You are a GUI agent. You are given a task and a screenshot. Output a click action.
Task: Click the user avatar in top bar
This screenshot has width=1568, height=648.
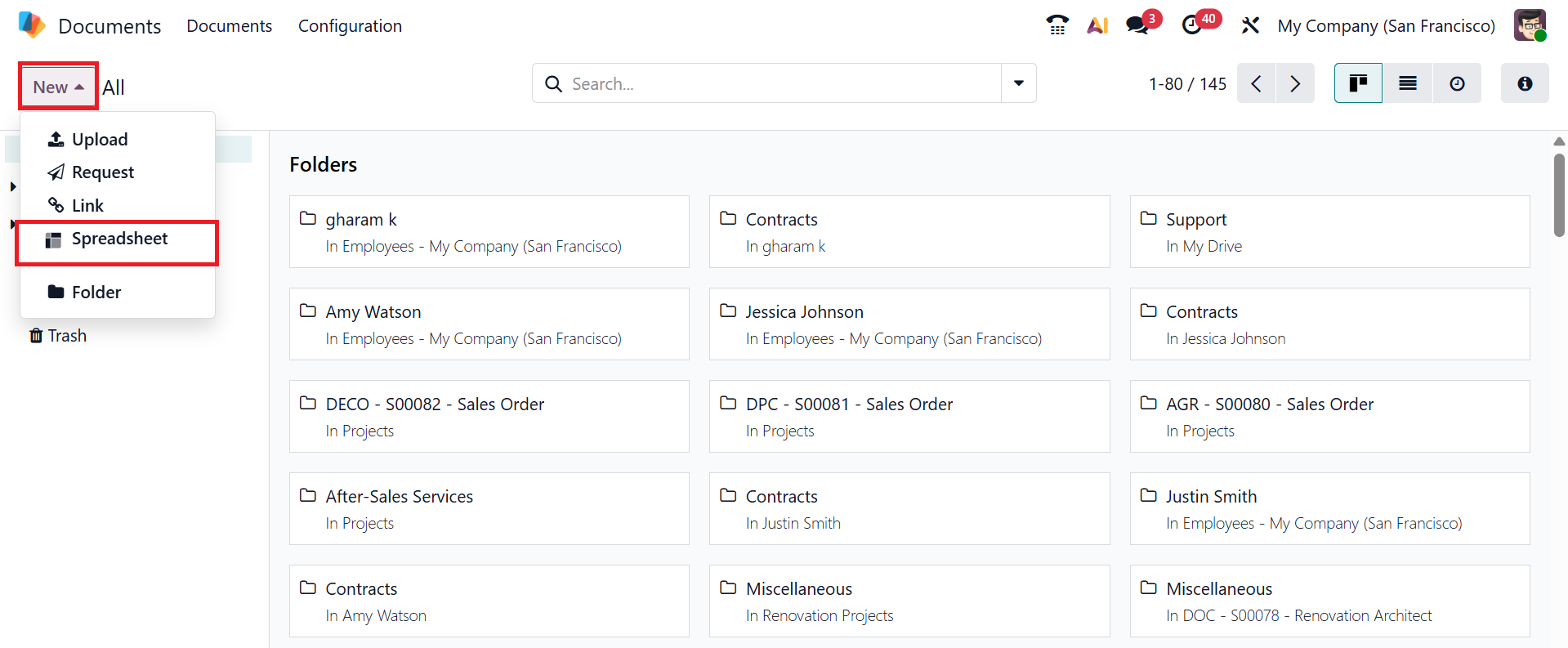click(1529, 25)
